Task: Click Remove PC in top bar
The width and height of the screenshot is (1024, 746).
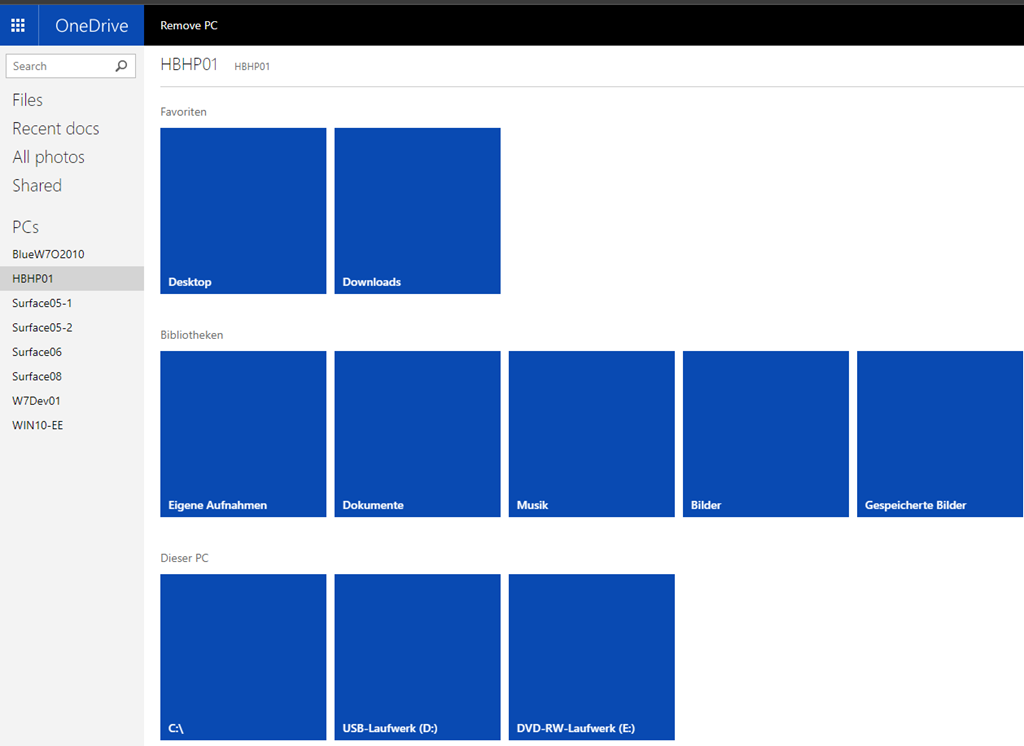Action: pos(189,25)
